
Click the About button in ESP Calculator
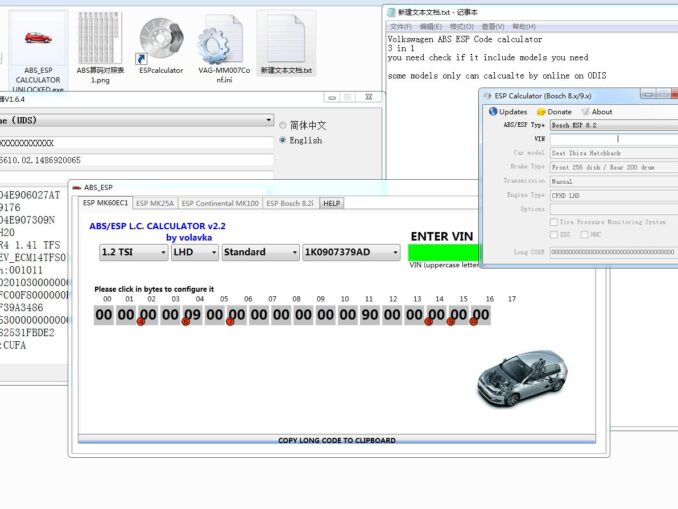coord(597,112)
